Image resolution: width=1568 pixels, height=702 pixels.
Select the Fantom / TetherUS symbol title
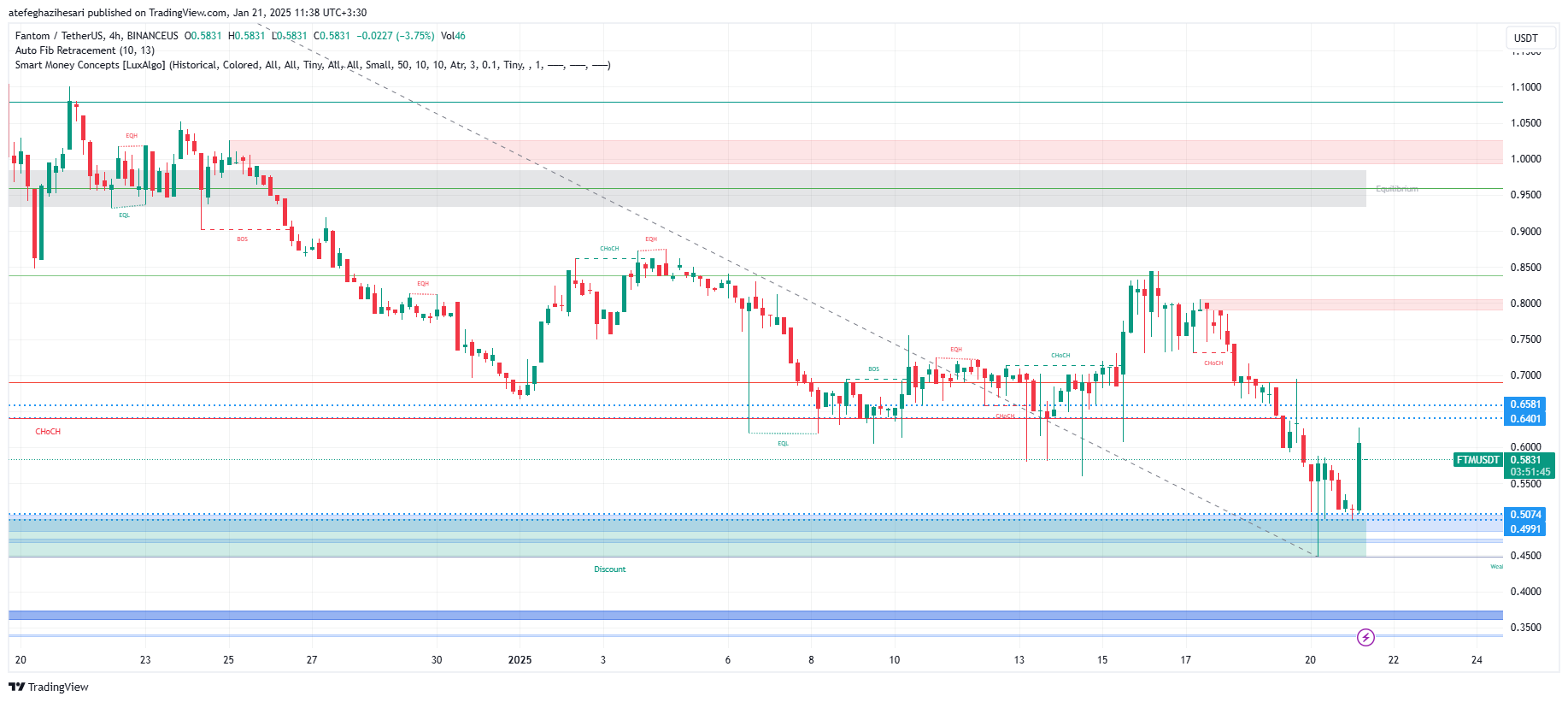[x=97, y=36]
